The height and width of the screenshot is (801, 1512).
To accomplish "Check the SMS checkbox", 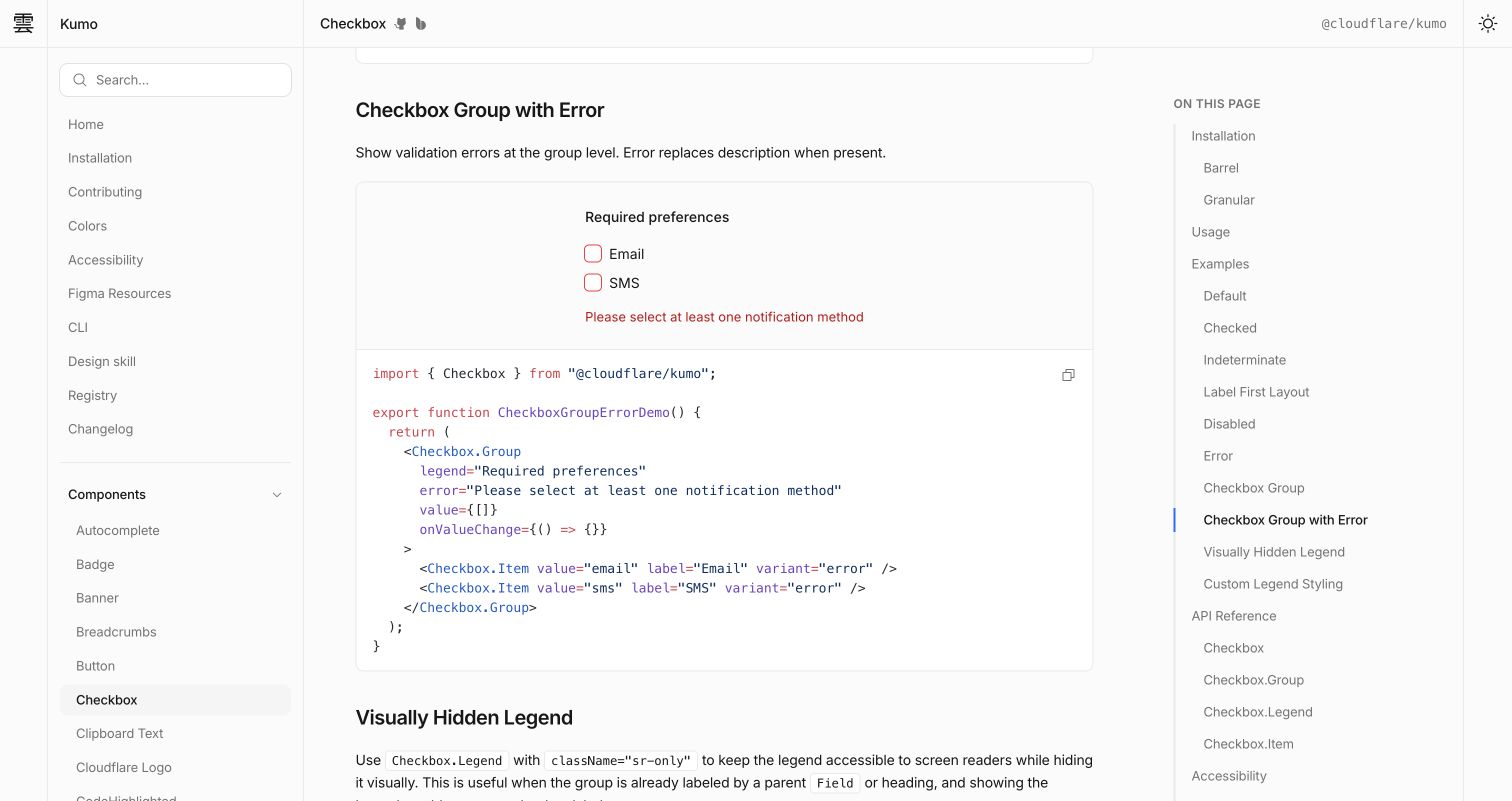I will (x=593, y=283).
